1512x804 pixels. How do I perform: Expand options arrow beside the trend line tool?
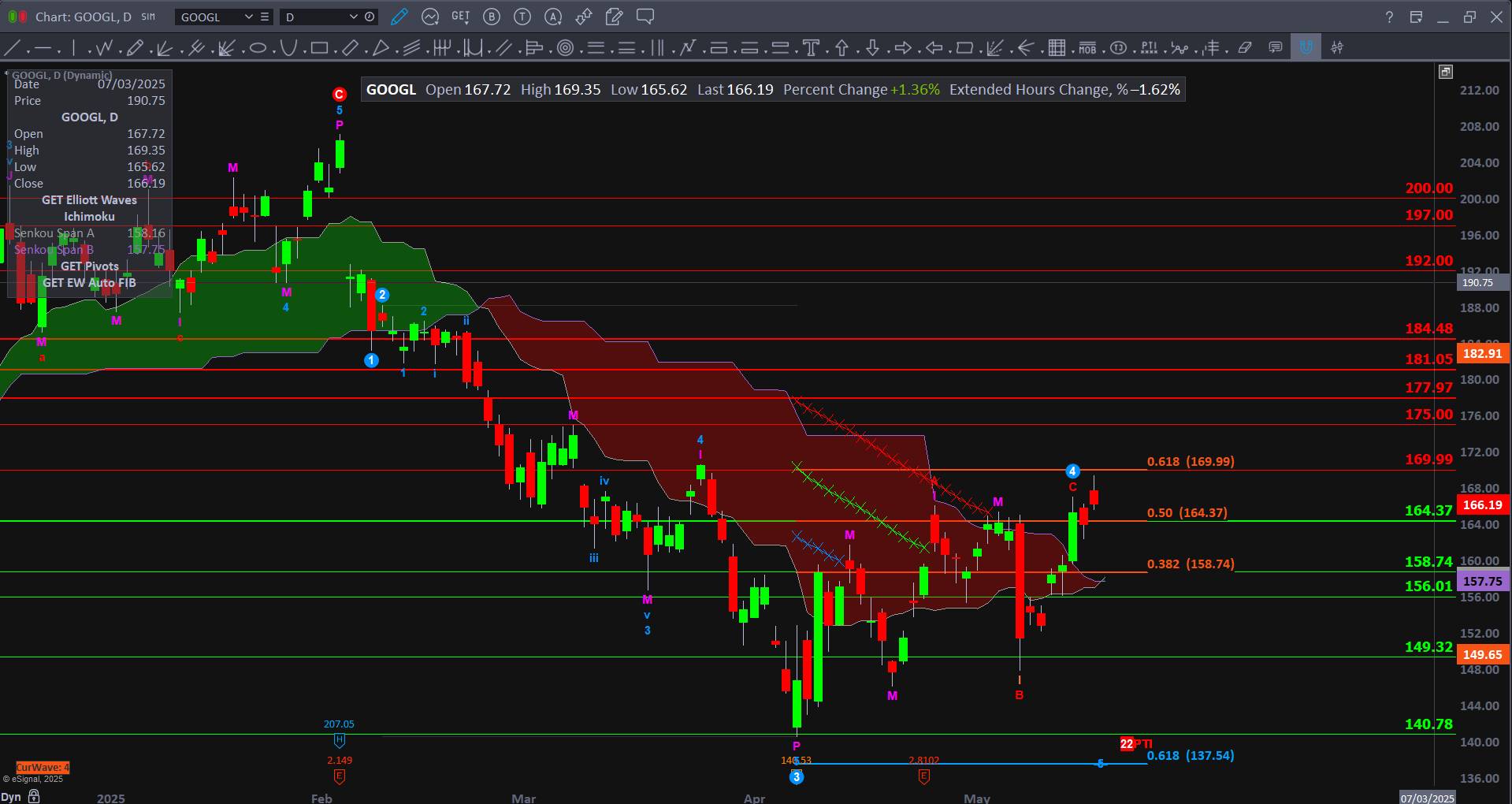[x=28, y=52]
